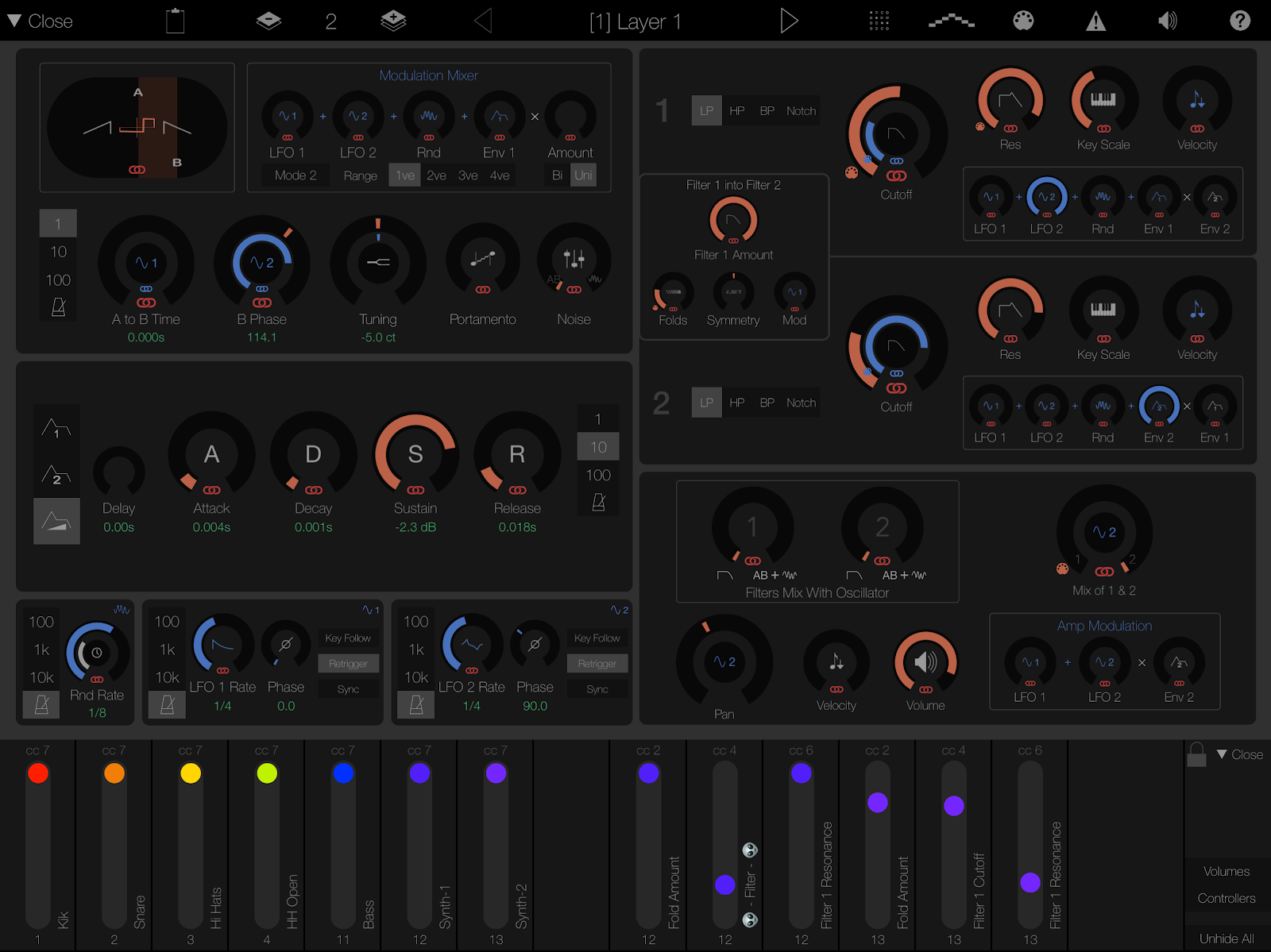The height and width of the screenshot is (952, 1271).
Task: Click the help question mark icon
Action: click(x=1240, y=21)
